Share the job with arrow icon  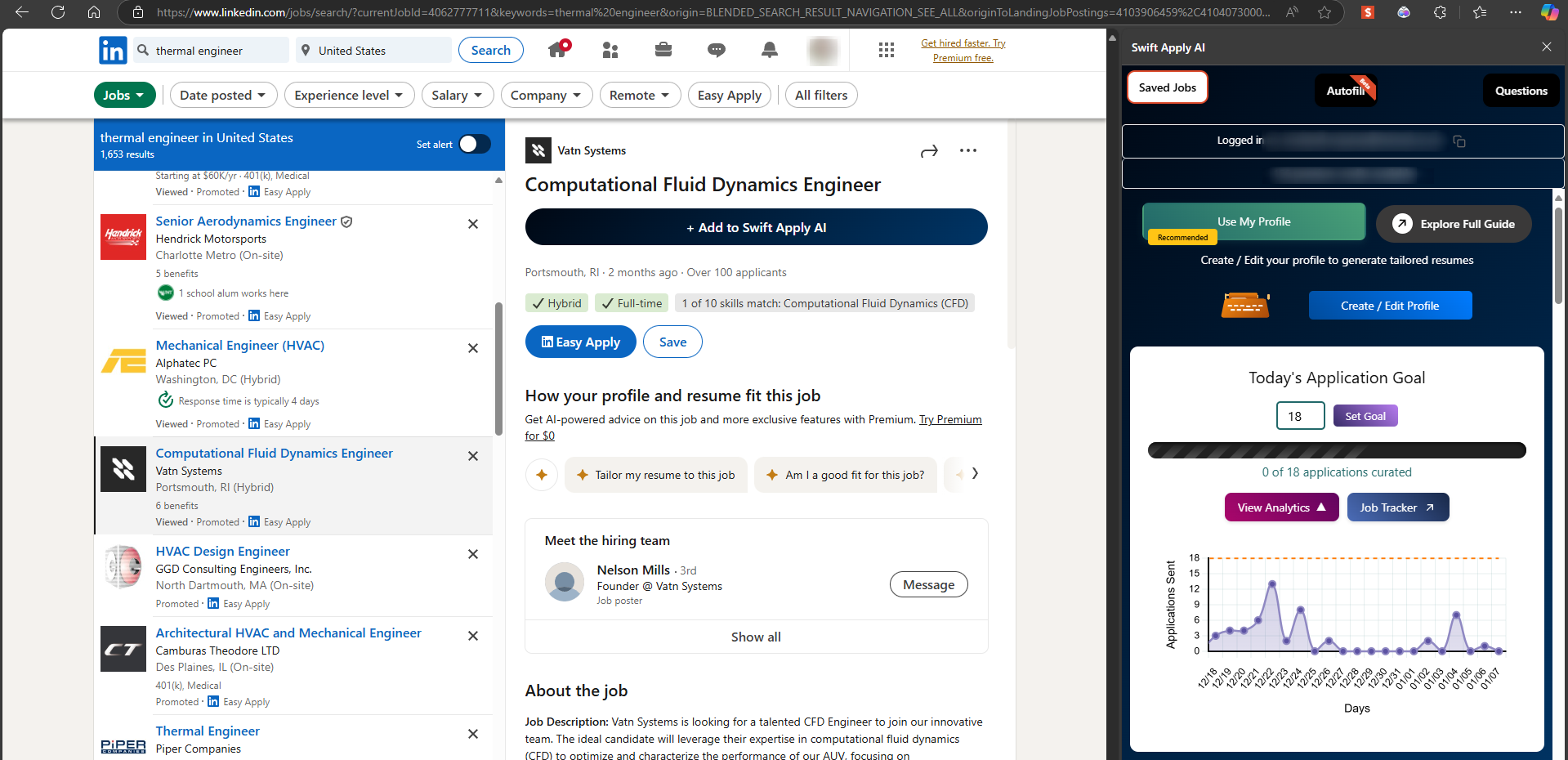(x=929, y=151)
